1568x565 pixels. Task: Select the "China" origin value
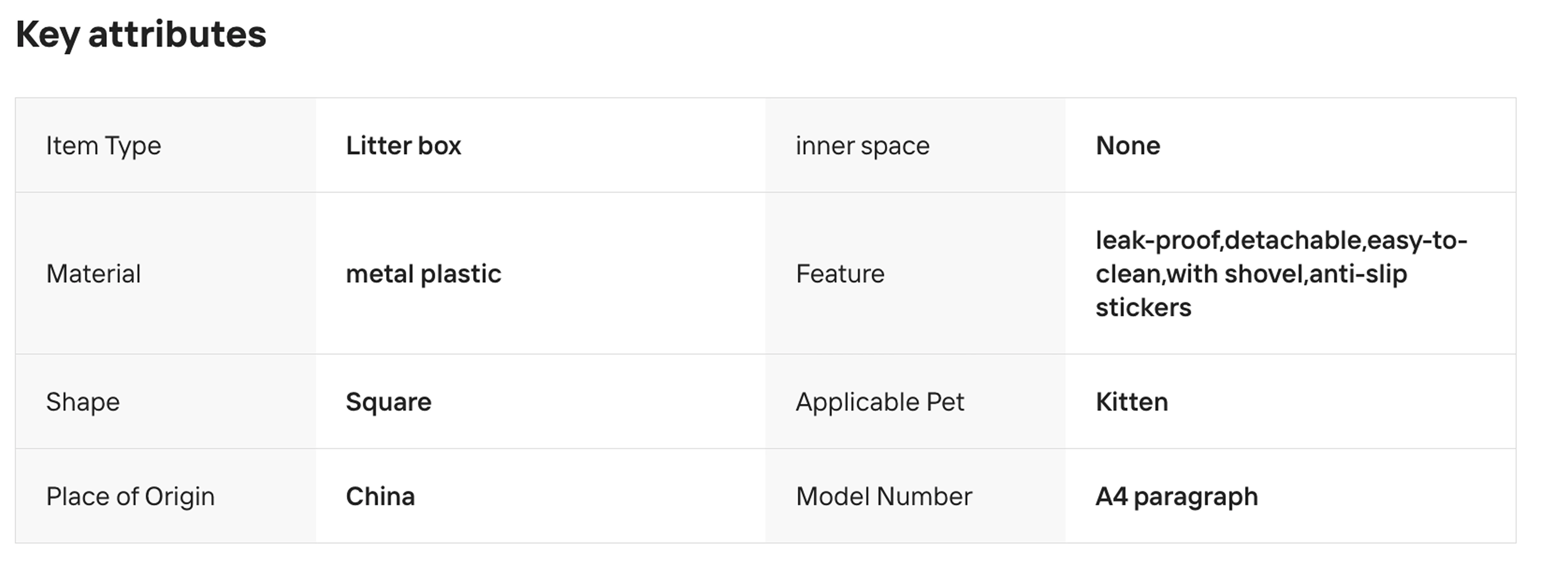coord(381,497)
